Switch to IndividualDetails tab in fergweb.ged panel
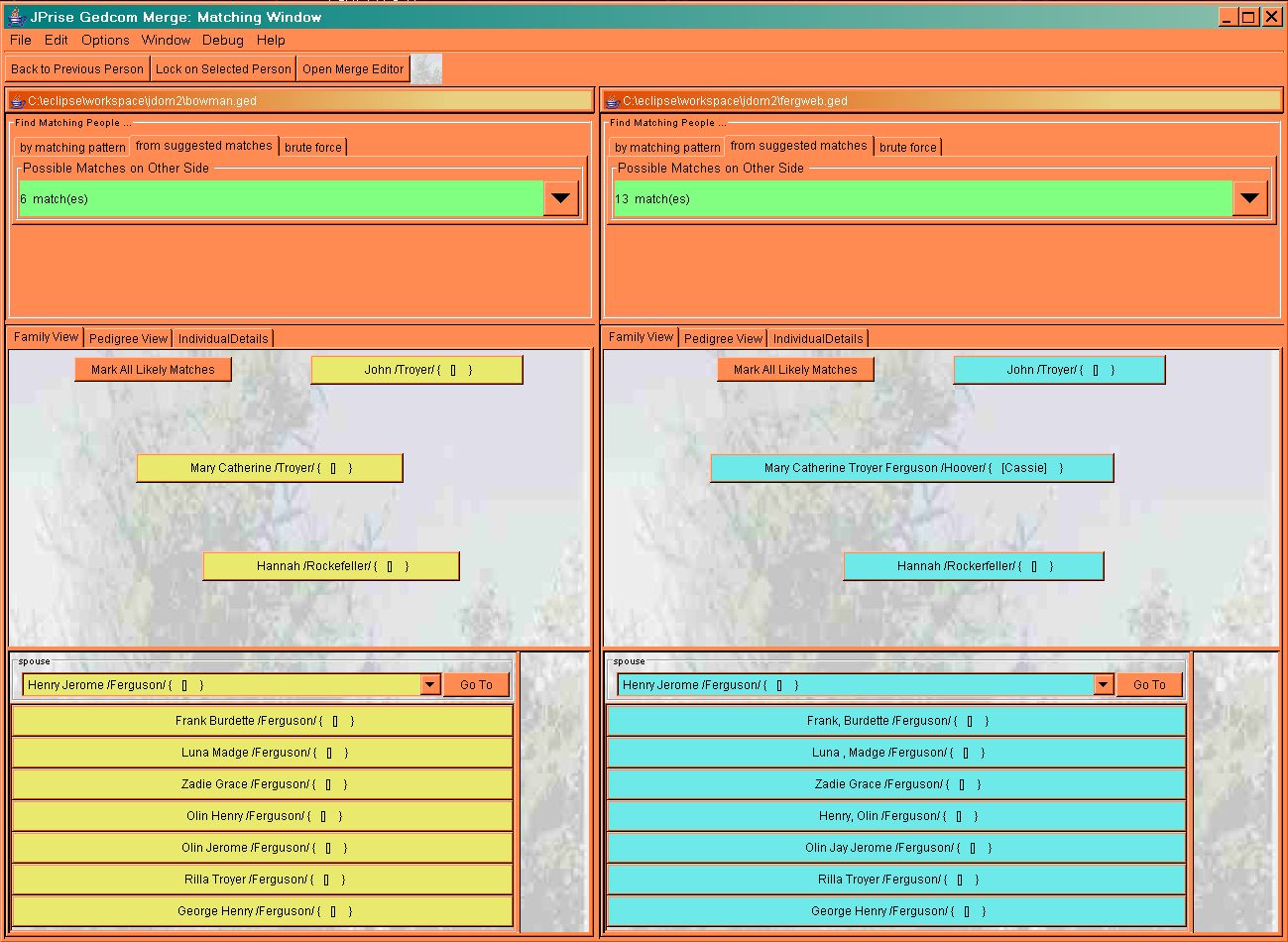The image size is (1288, 942). 818,338
